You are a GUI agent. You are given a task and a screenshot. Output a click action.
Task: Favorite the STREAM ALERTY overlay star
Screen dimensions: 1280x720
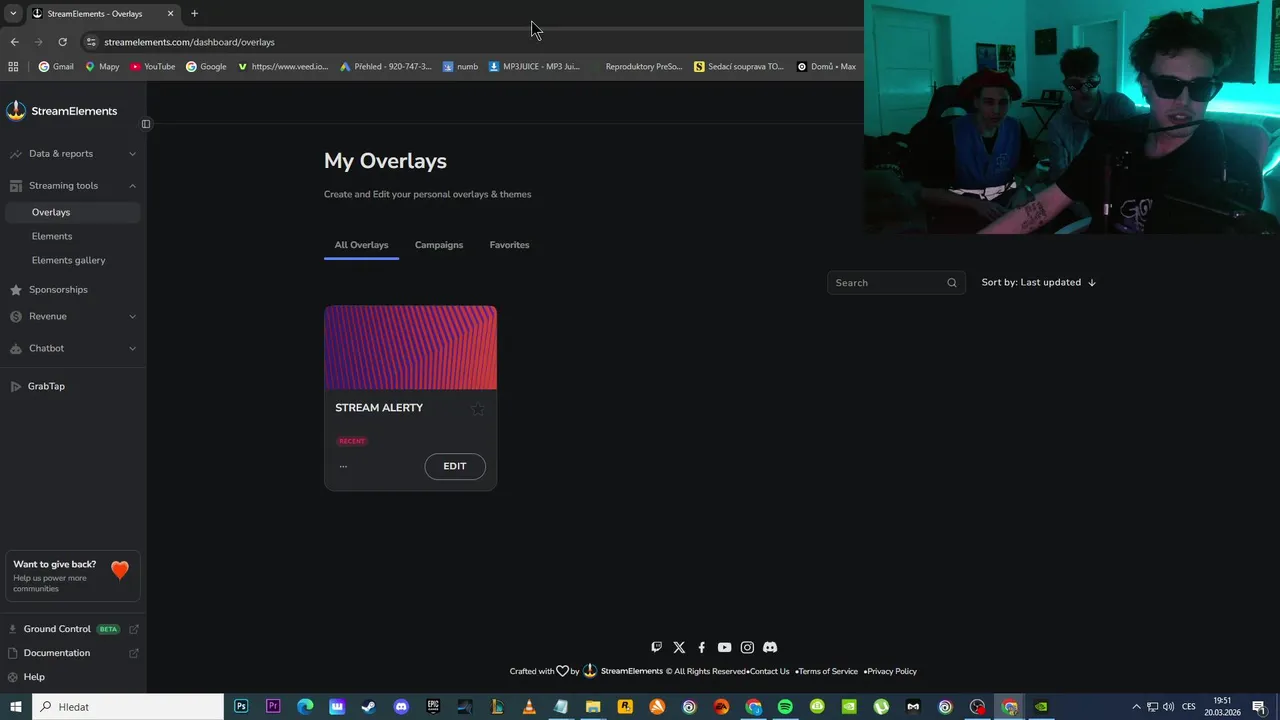click(x=478, y=408)
